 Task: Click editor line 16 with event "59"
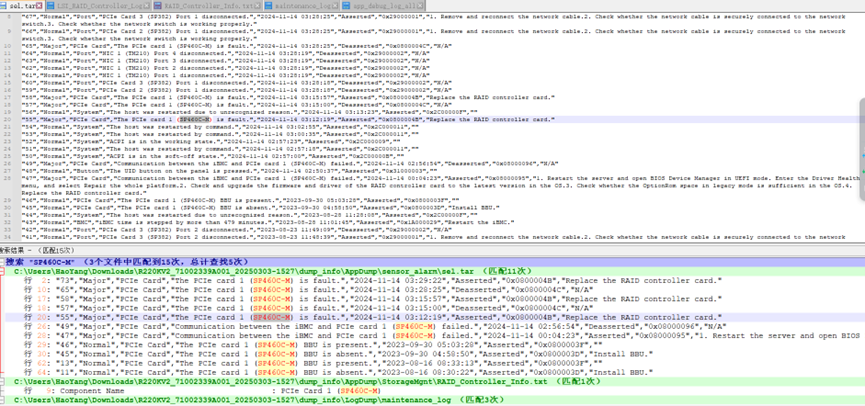coord(238,90)
